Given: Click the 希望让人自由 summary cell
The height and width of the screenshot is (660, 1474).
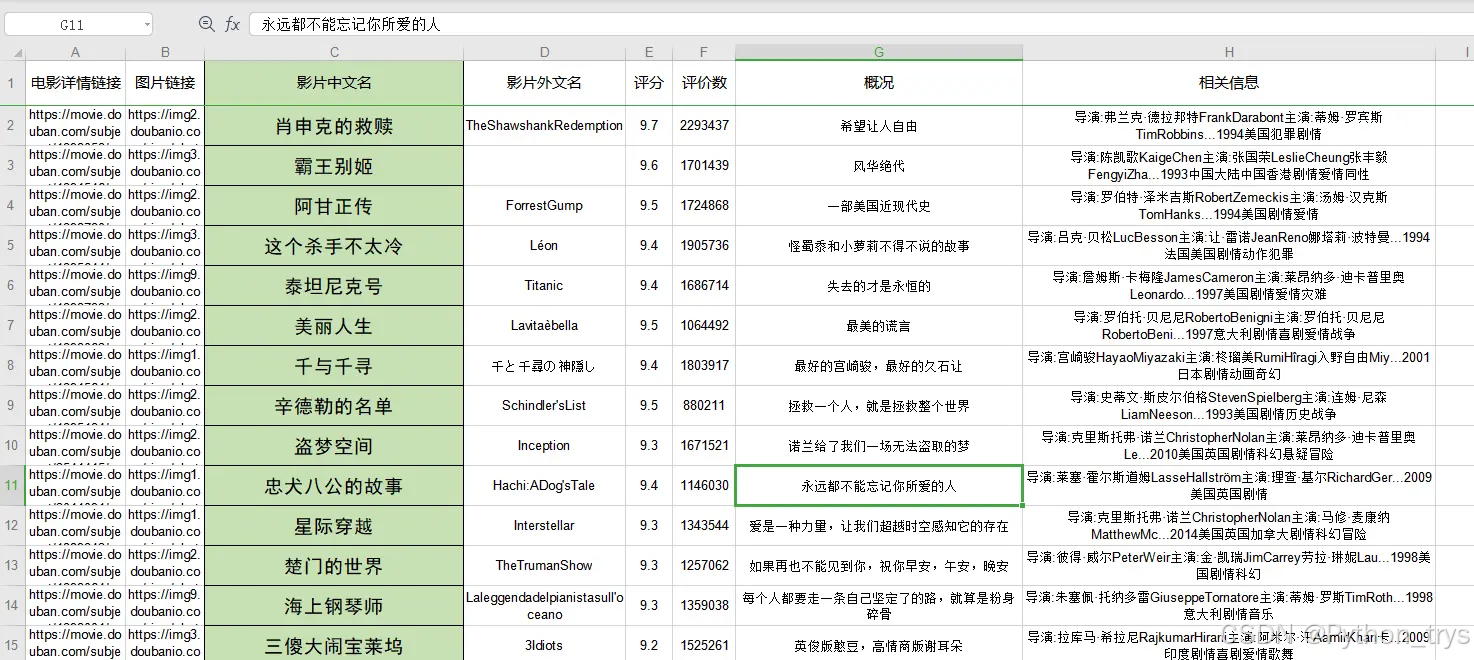Looking at the screenshot, I should click(879, 126).
